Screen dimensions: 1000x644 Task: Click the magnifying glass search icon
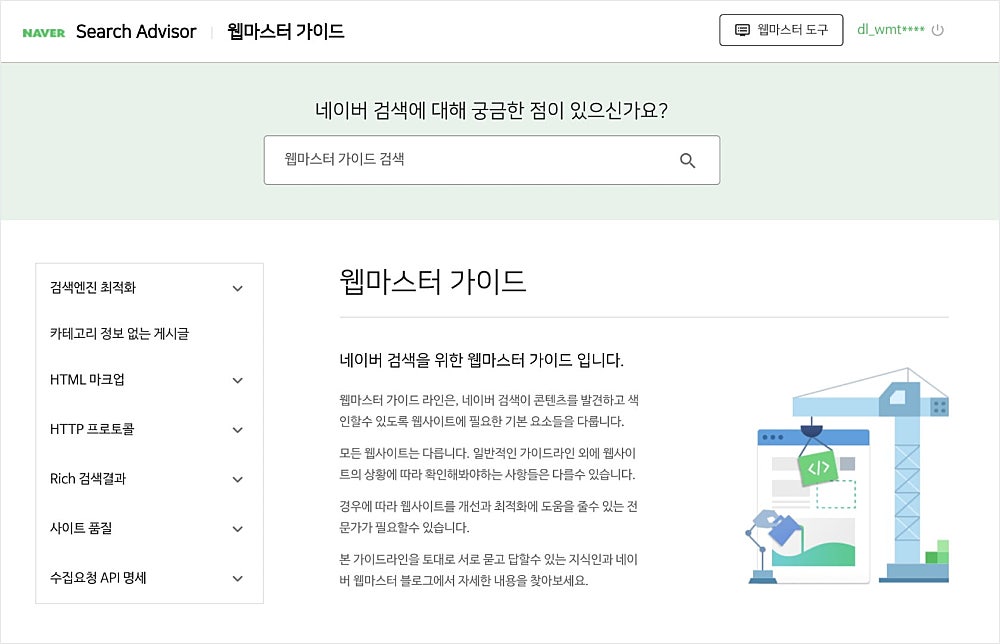point(687,160)
